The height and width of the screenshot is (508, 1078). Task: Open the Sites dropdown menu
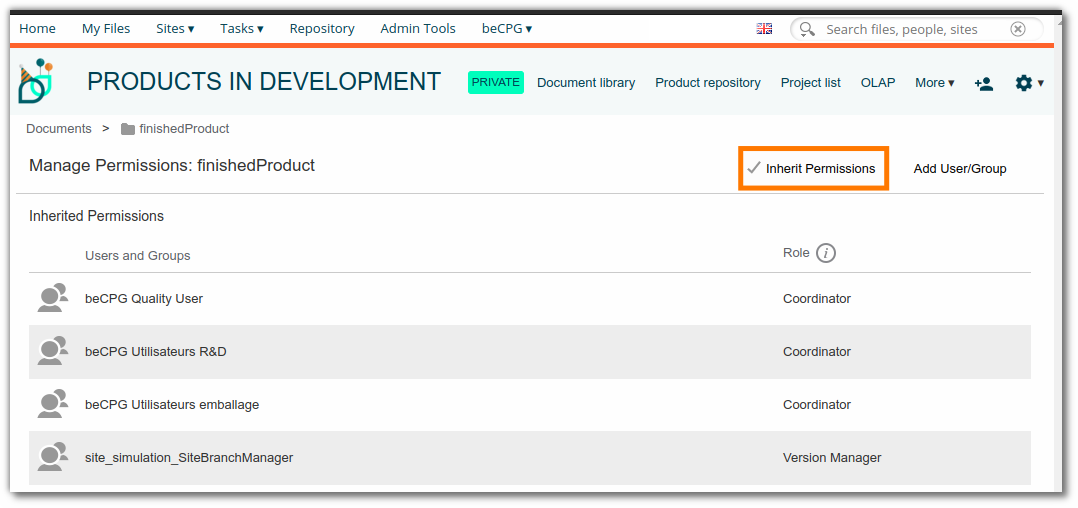click(175, 29)
